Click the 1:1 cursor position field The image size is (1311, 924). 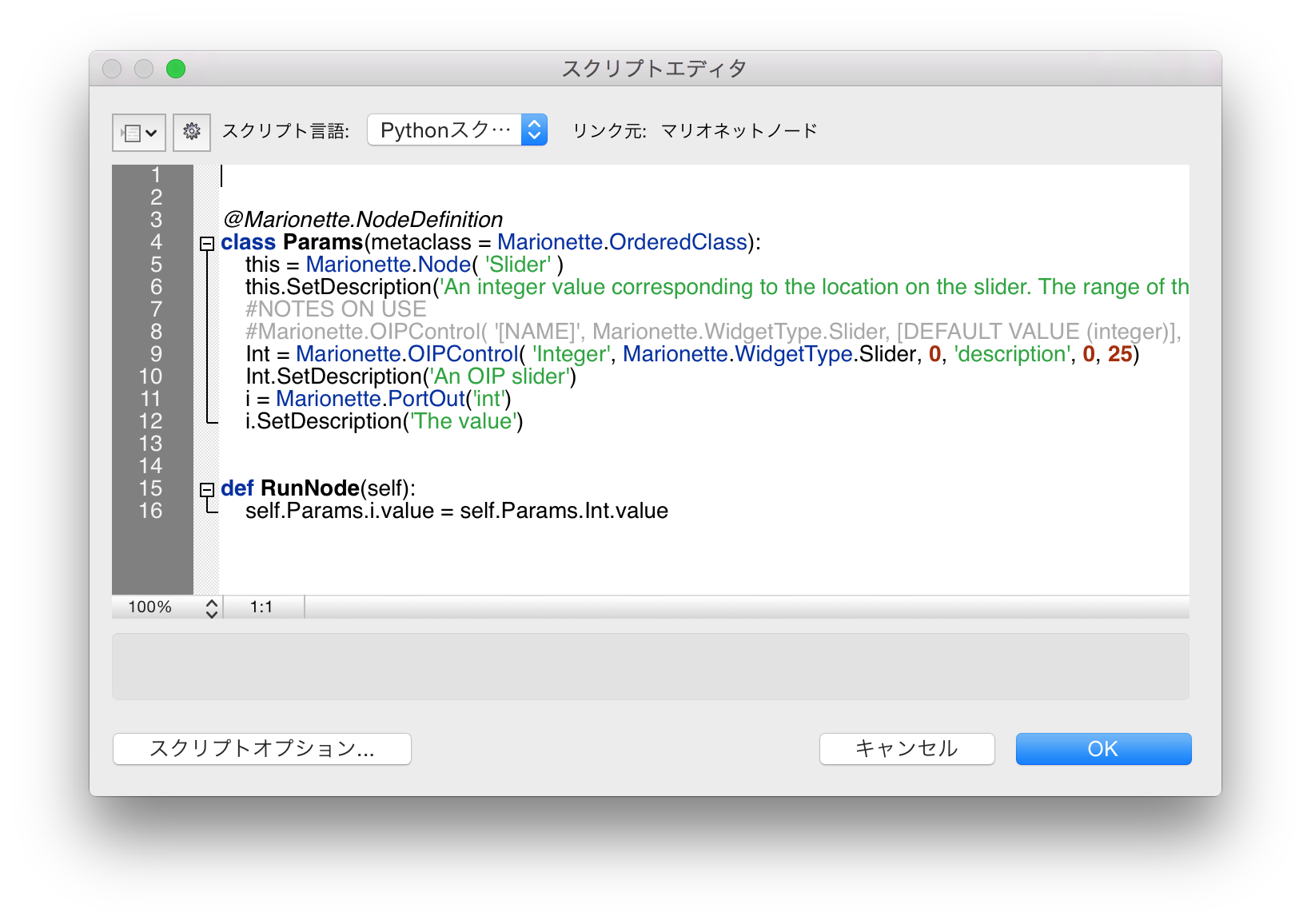coord(261,607)
